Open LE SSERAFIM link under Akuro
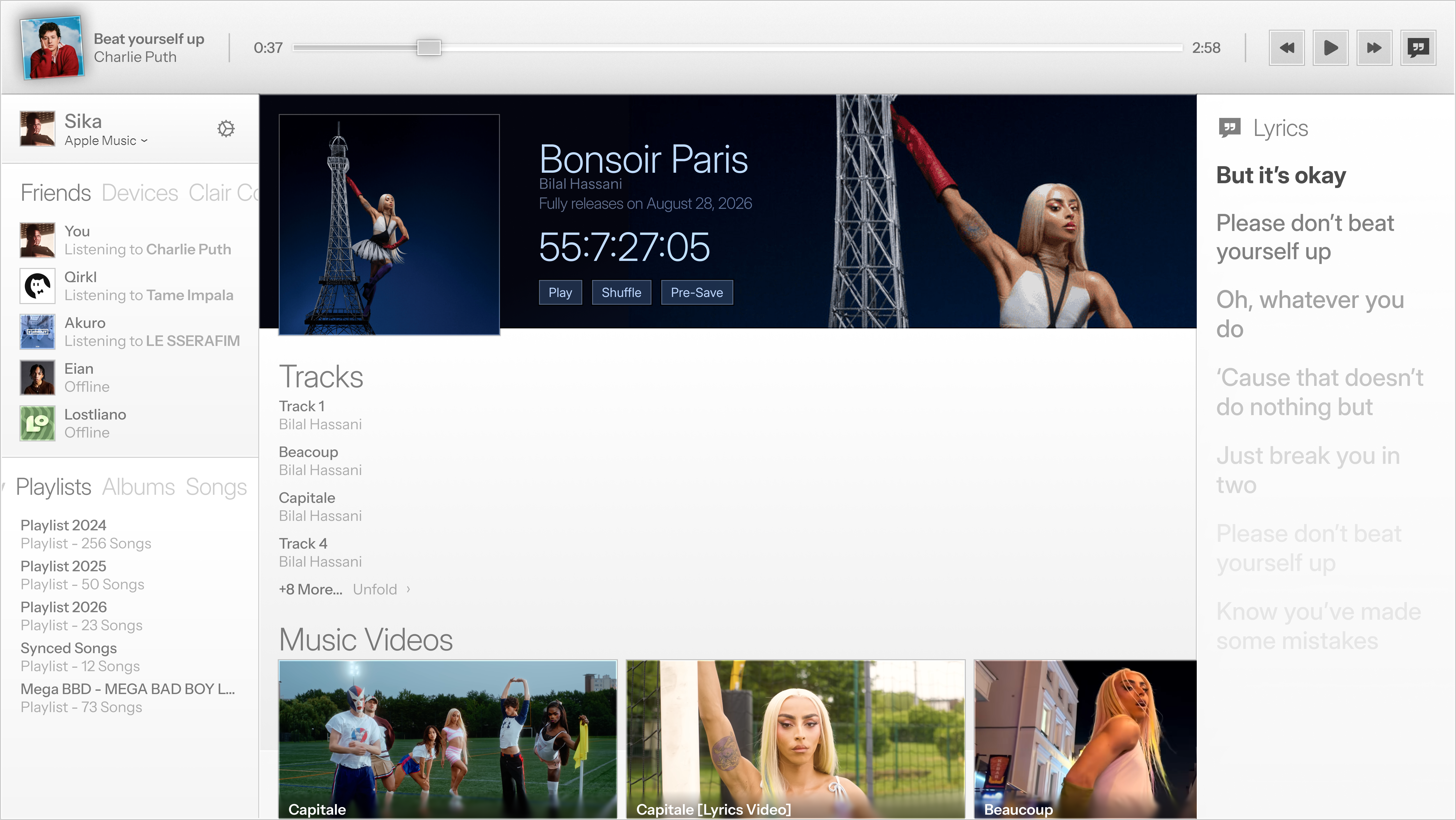1456x820 pixels. click(193, 341)
